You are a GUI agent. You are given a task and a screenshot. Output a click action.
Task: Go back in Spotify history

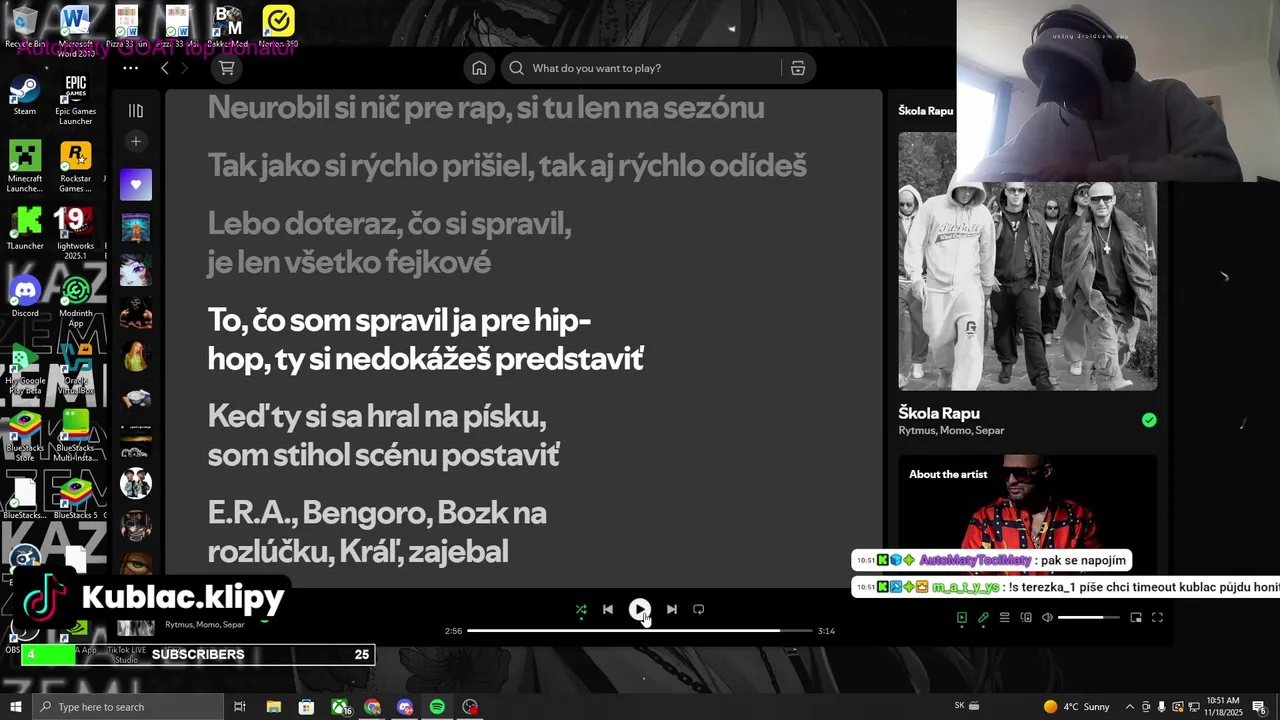pyautogui.click(x=165, y=68)
